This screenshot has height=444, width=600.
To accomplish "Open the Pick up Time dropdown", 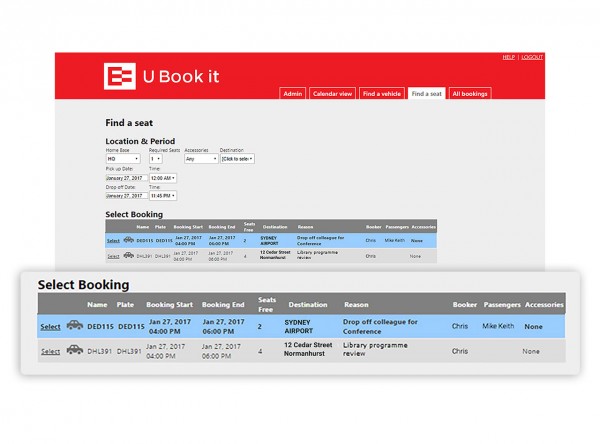I will point(163,178).
